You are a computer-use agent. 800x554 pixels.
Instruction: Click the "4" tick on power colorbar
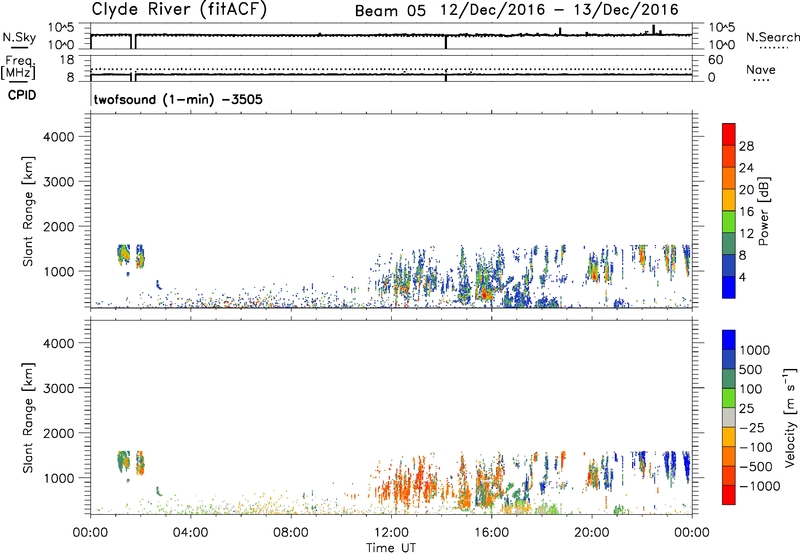743,277
